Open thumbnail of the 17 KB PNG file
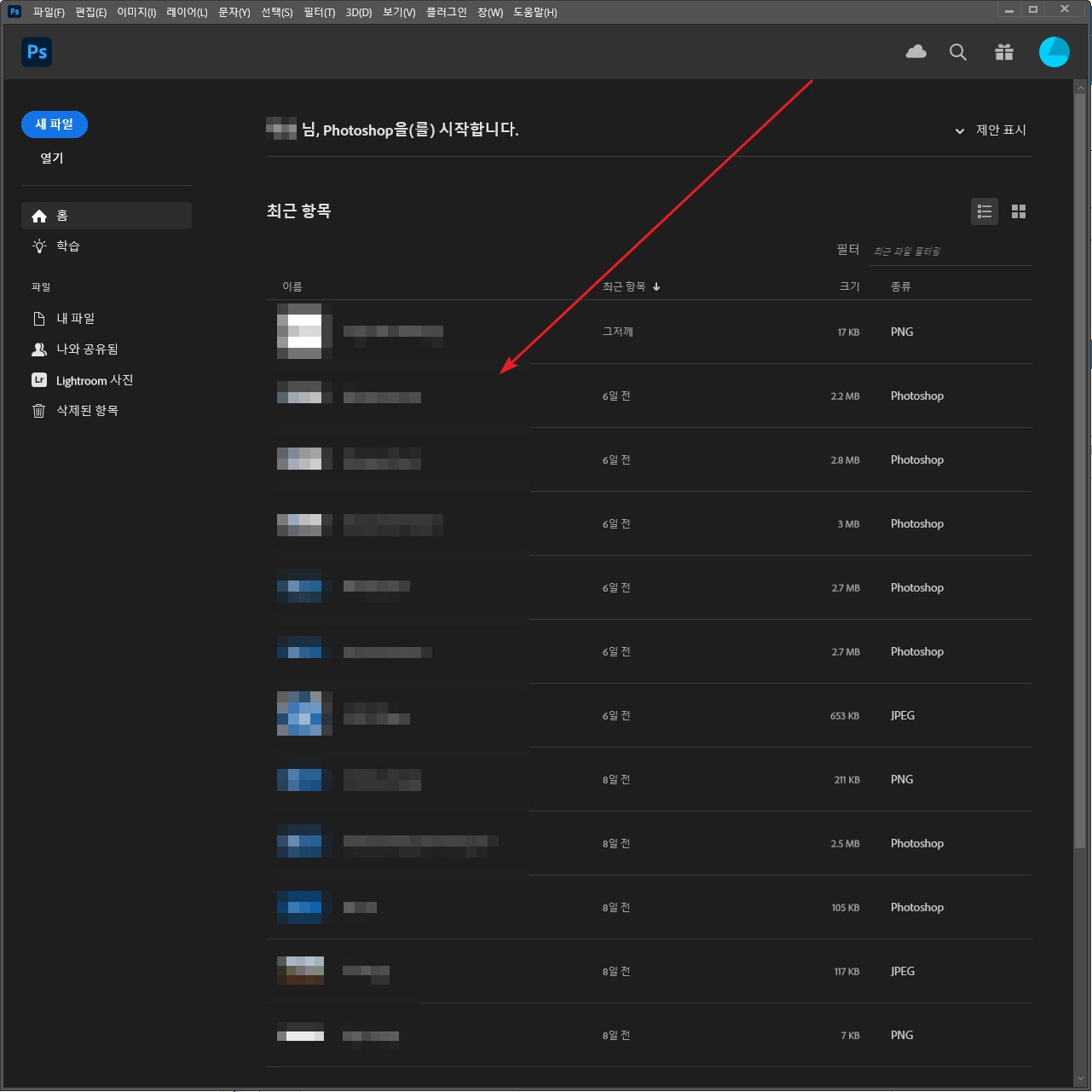Screen dimensions: 1092x1092 pos(304,332)
